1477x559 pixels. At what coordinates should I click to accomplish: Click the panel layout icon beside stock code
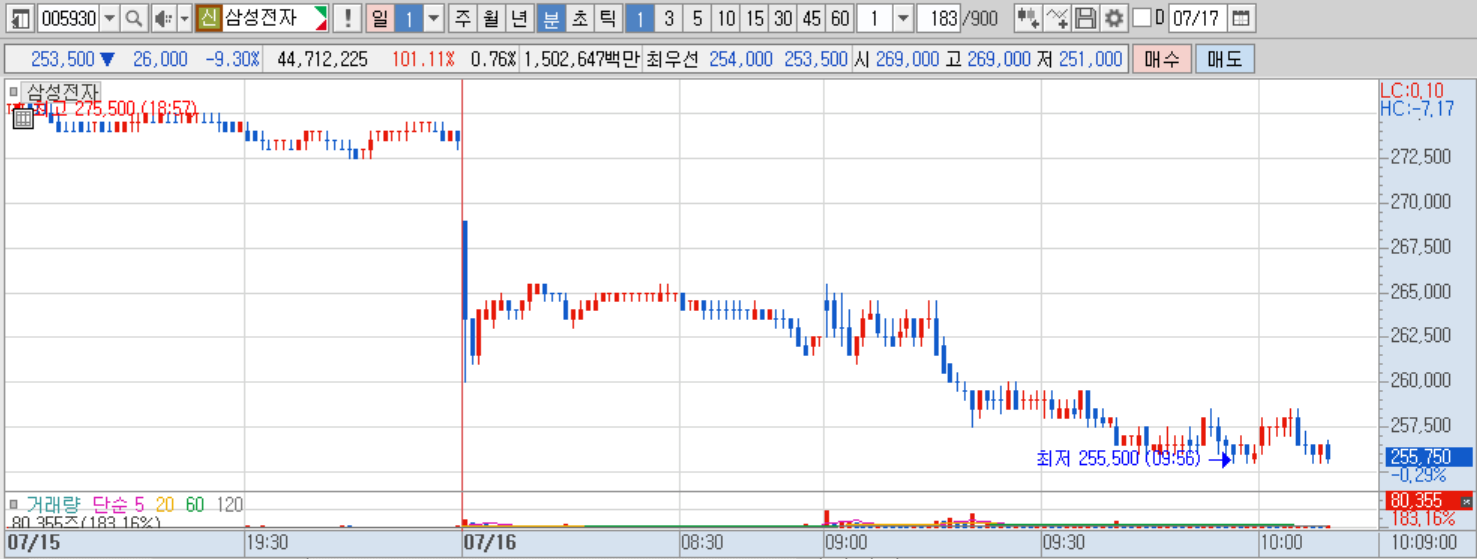point(20,18)
